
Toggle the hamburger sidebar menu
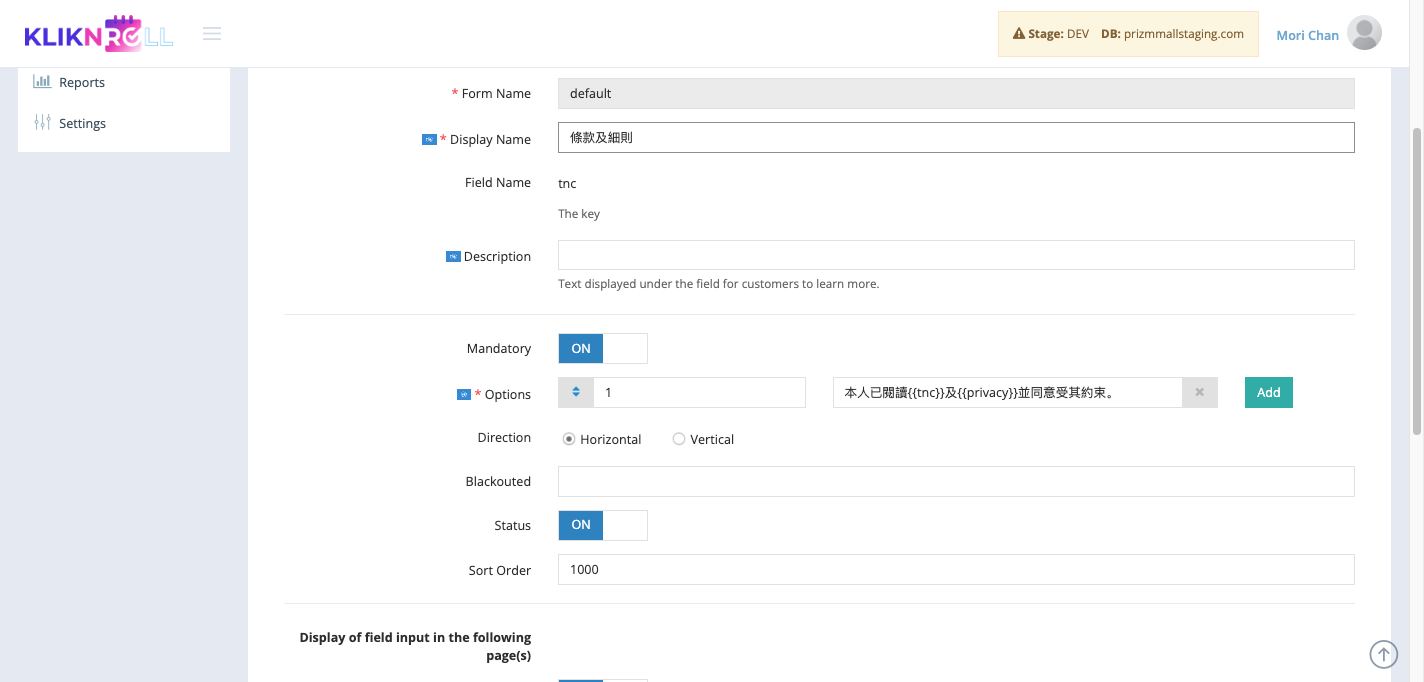click(x=212, y=34)
